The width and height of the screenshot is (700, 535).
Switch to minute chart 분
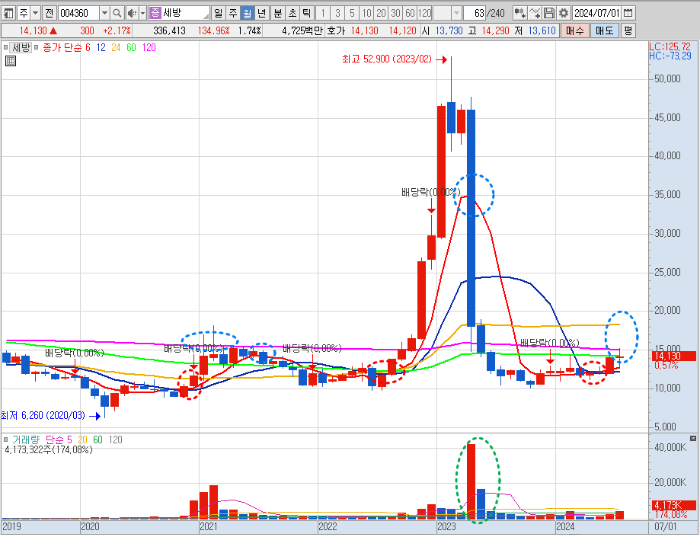pyautogui.click(x=278, y=13)
